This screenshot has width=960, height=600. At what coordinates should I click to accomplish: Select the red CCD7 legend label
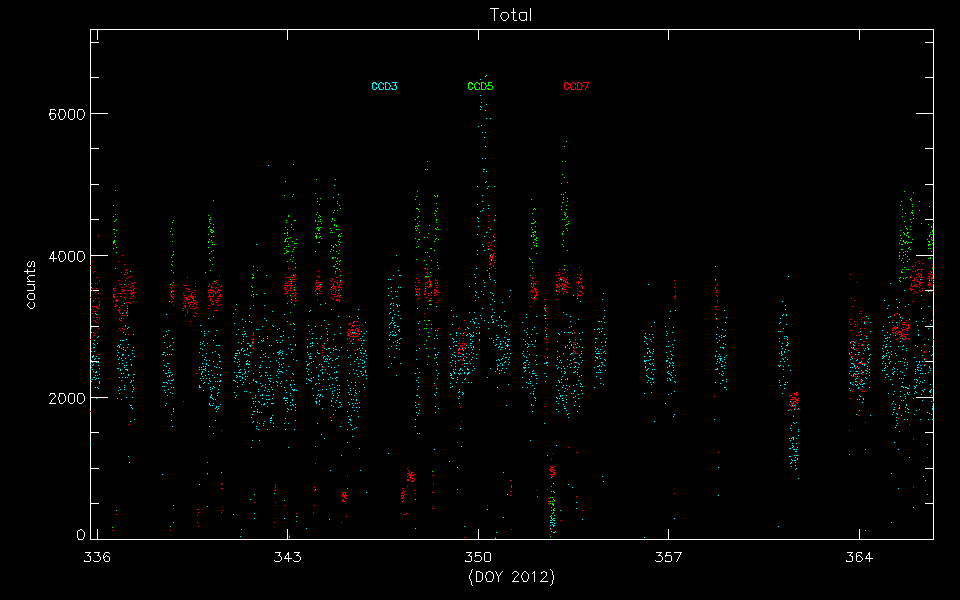pyautogui.click(x=576, y=87)
